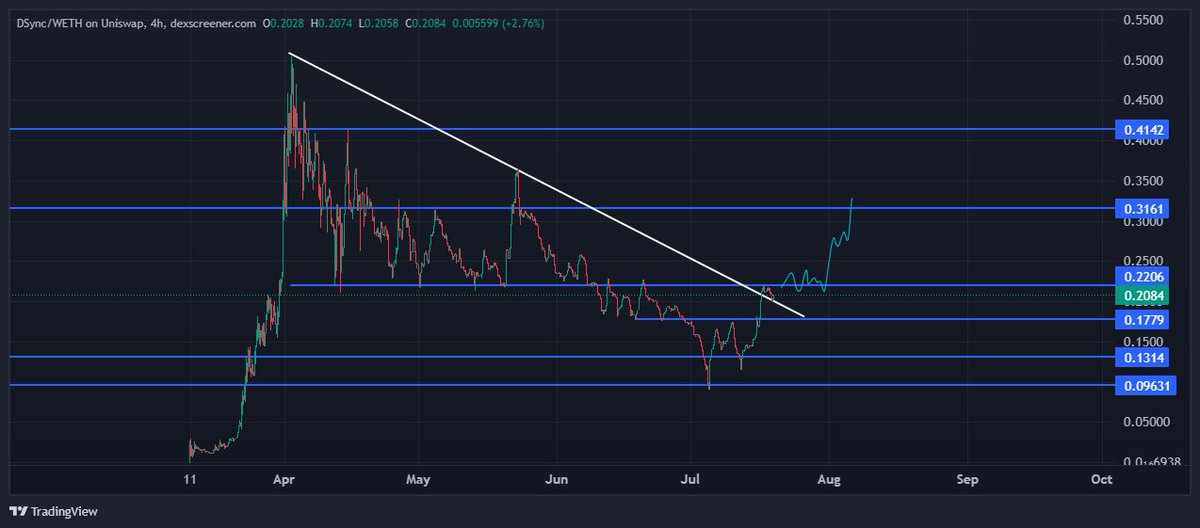Select the 0.1779 price level label
The image size is (1200, 528).
(x=1143, y=320)
